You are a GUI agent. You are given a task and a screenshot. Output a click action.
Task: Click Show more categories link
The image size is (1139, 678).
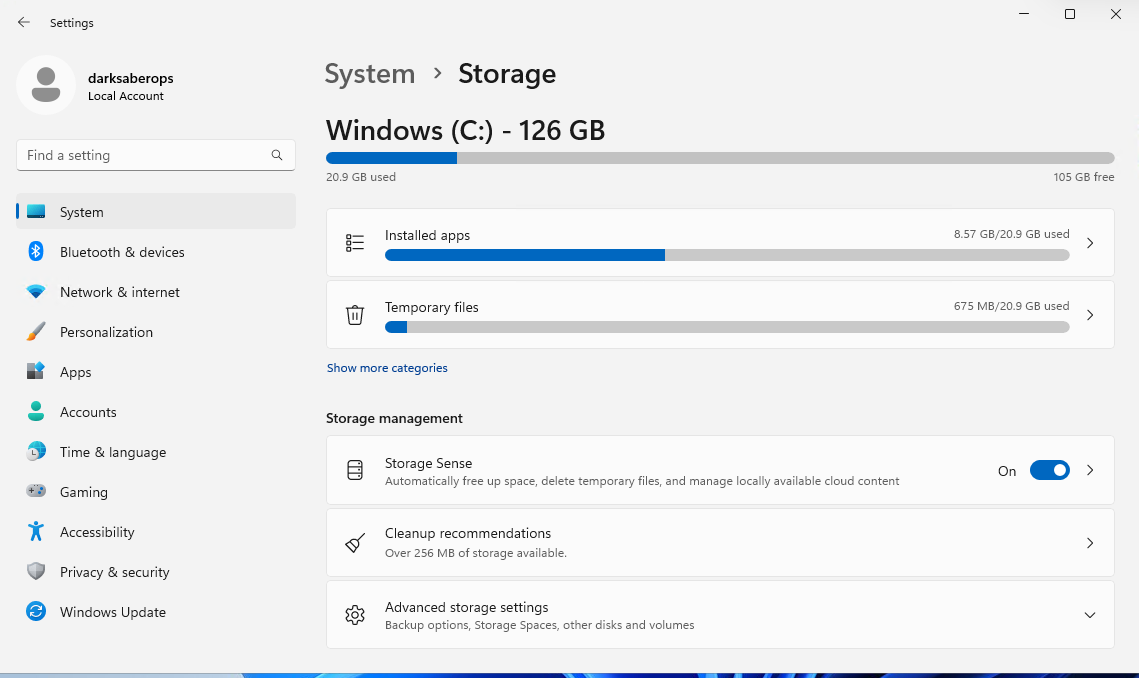387,368
